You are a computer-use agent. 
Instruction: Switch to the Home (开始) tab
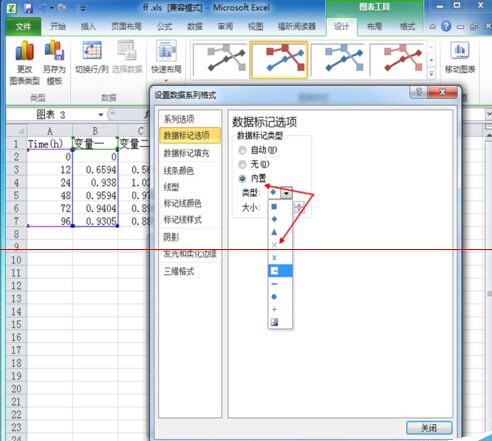tap(58, 26)
